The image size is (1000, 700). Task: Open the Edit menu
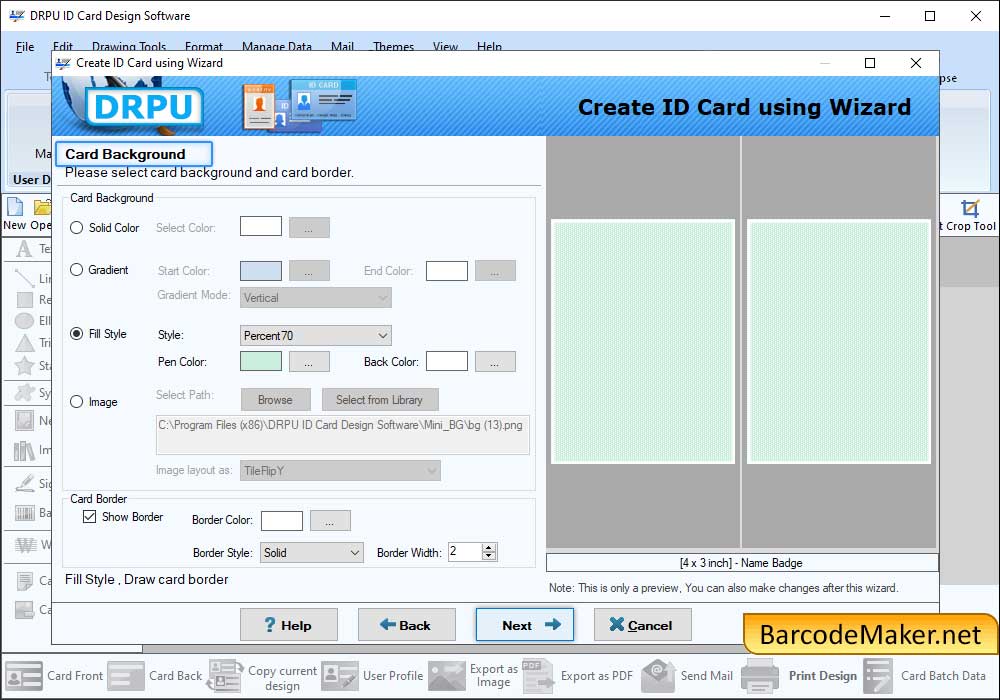pos(62,47)
